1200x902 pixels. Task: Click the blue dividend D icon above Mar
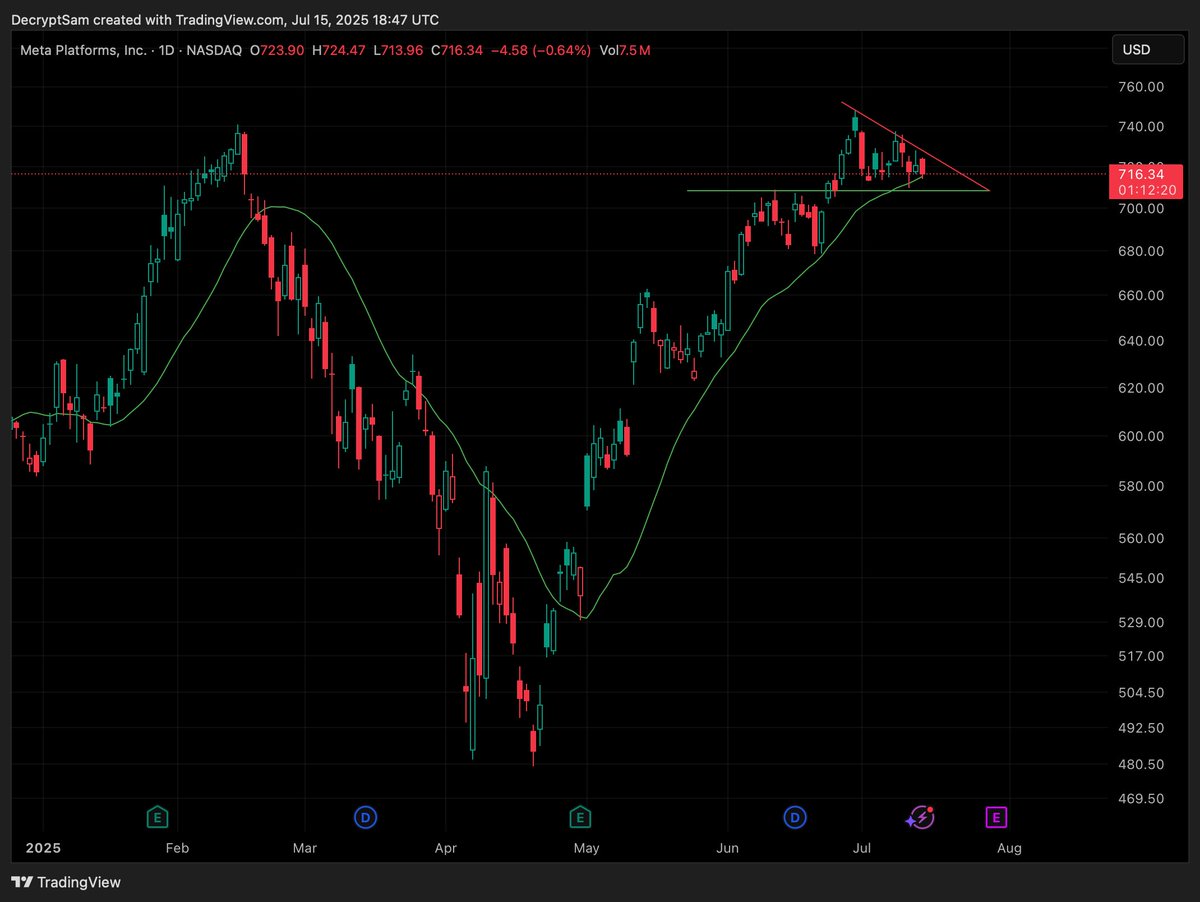pyautogui.click(x=366, y=818)
